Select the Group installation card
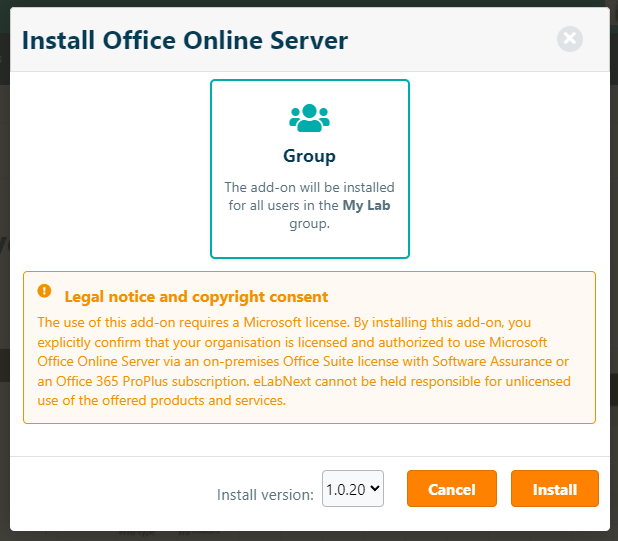618x541 pixels. point(309,169)
